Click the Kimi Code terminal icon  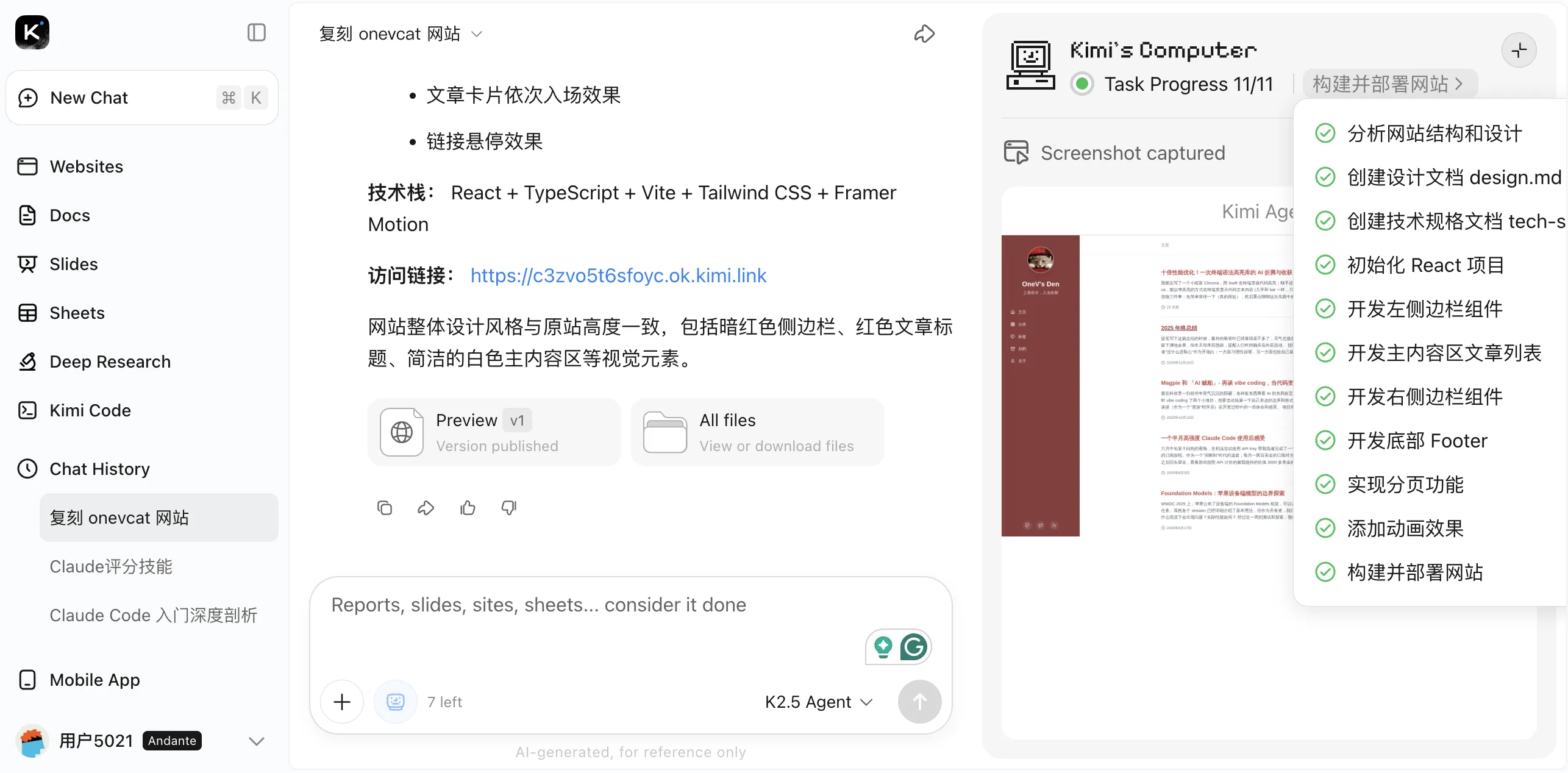27,410
